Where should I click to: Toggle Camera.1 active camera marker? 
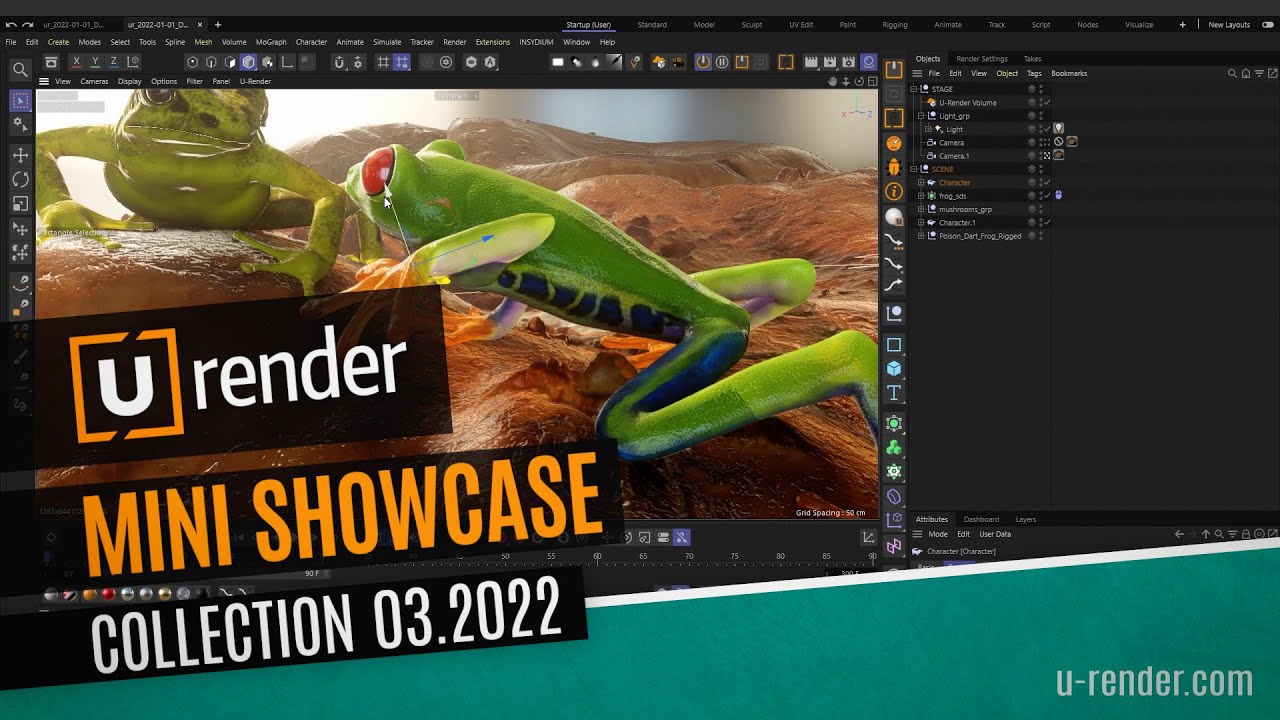pos(1047,156)
